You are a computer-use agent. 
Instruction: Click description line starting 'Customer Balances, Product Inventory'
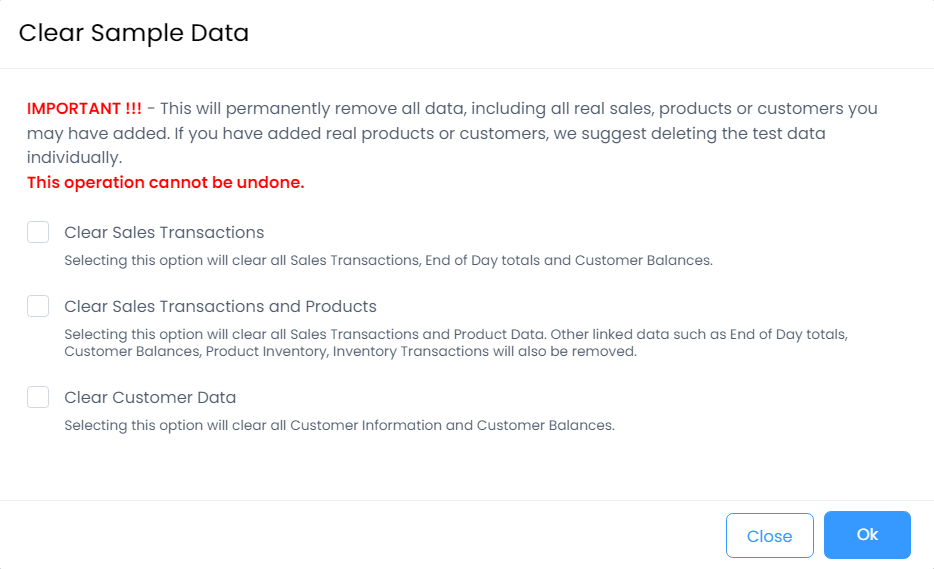point(350,352)
